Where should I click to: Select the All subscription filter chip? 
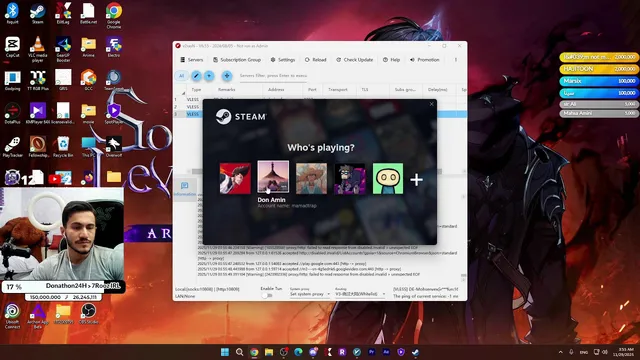tap(182, 76)
